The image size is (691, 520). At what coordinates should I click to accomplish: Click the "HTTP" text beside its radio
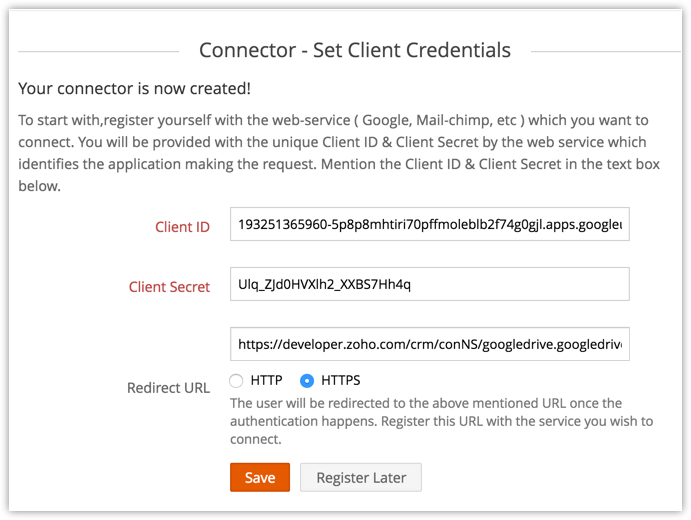pyautogui.click(x=266, y=381)
